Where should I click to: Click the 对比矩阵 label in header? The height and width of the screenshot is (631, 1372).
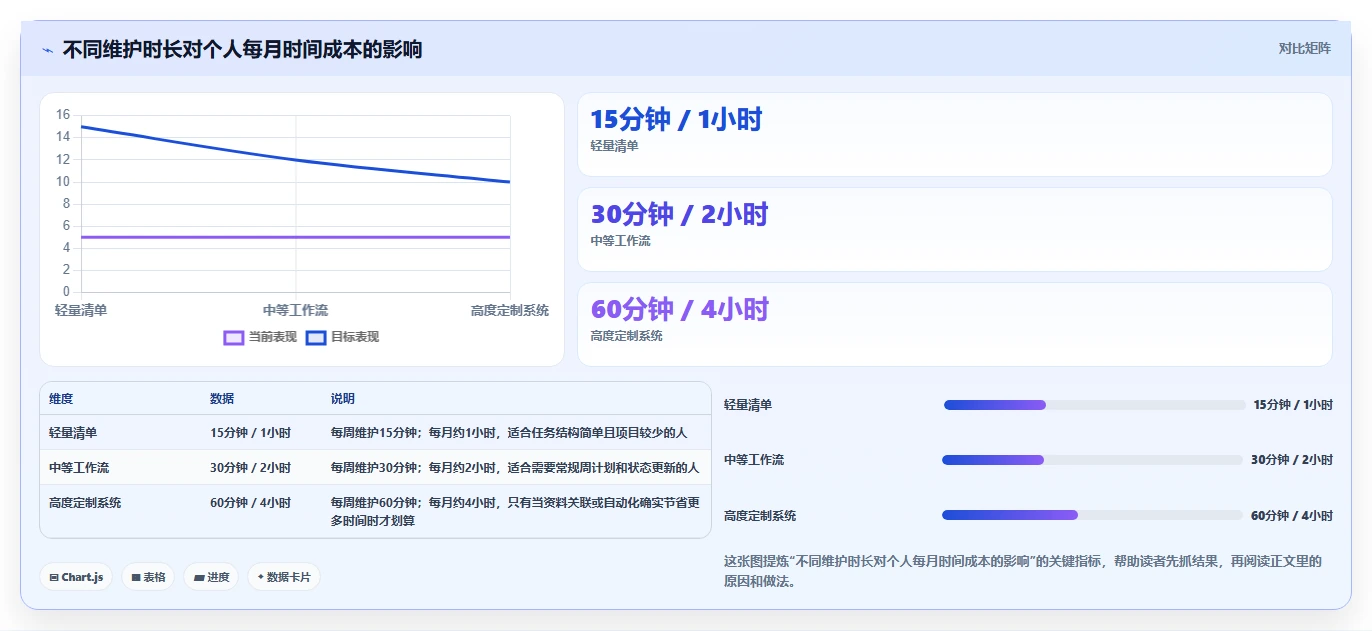1304,48
